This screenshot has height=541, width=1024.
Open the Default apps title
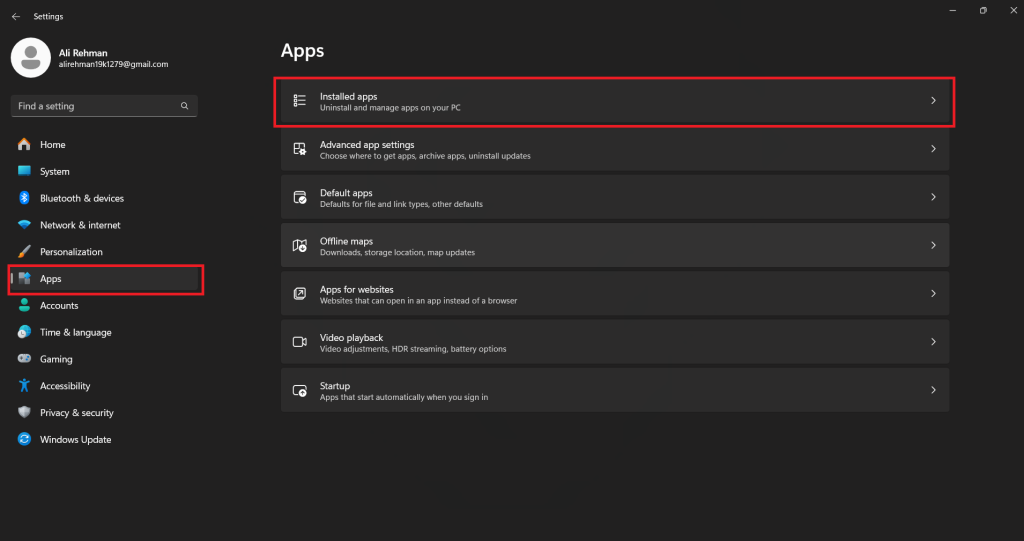pyautogui.click(x=346, y=193)
